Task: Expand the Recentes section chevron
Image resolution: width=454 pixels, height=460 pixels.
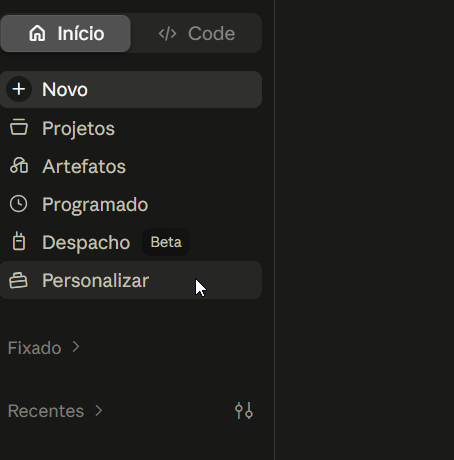Action: pyautogui.click(x=99, y=410)
